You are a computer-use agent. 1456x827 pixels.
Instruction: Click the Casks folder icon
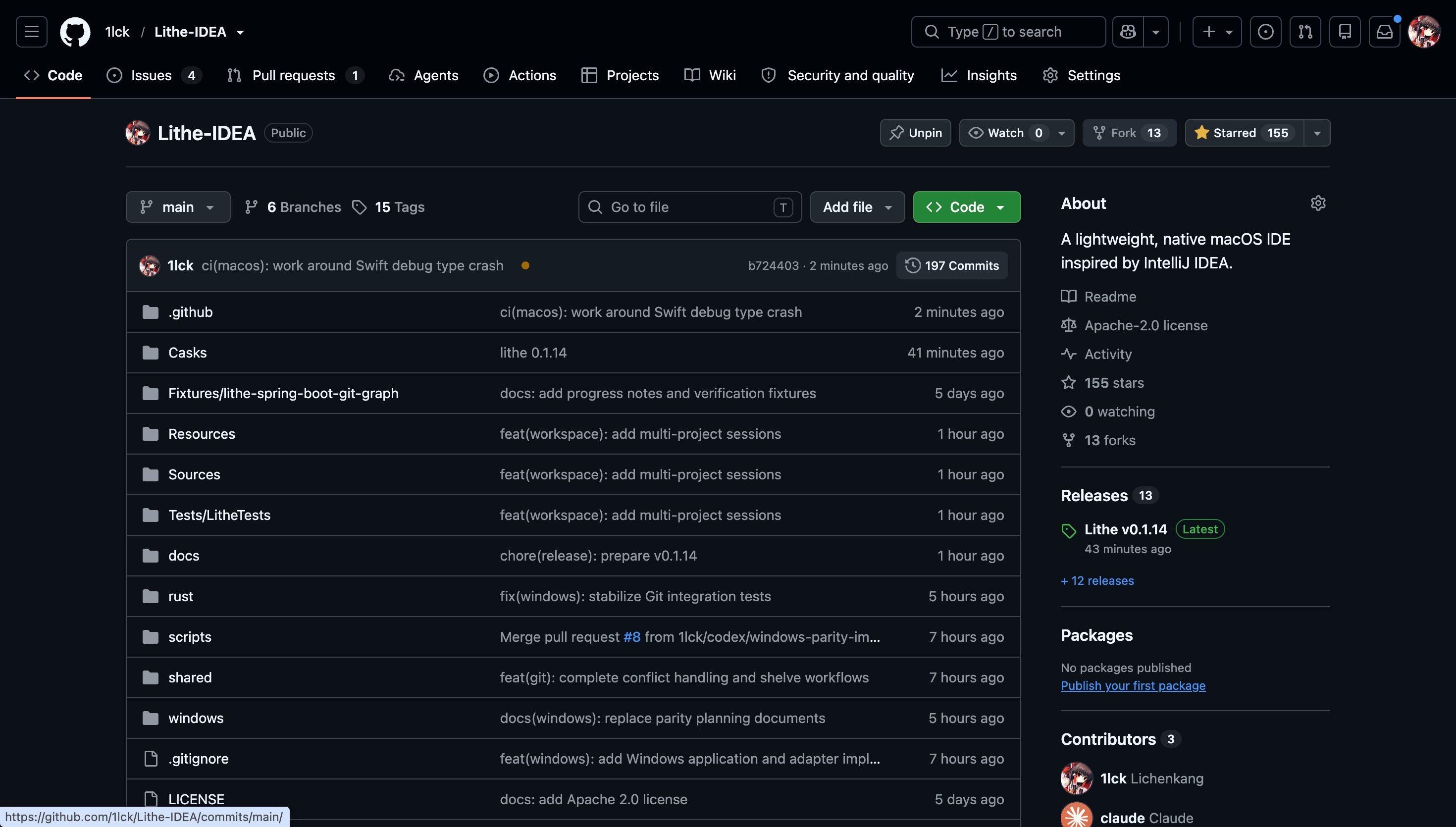pos(151,353)
